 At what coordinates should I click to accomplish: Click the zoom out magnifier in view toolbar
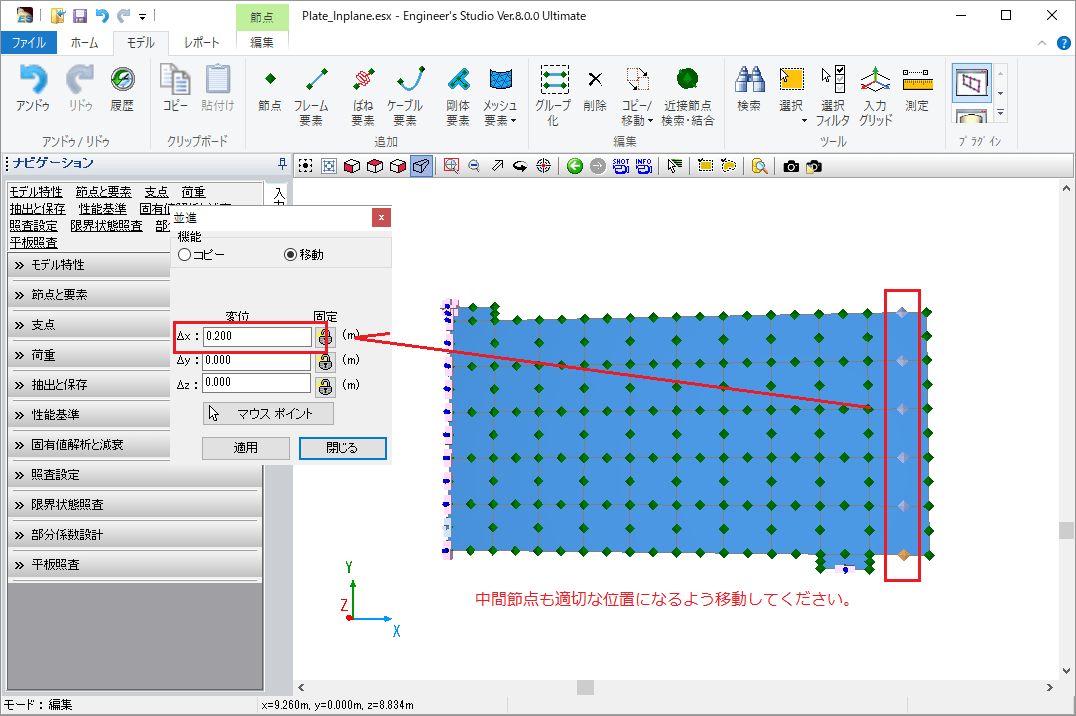coord(474,166)
